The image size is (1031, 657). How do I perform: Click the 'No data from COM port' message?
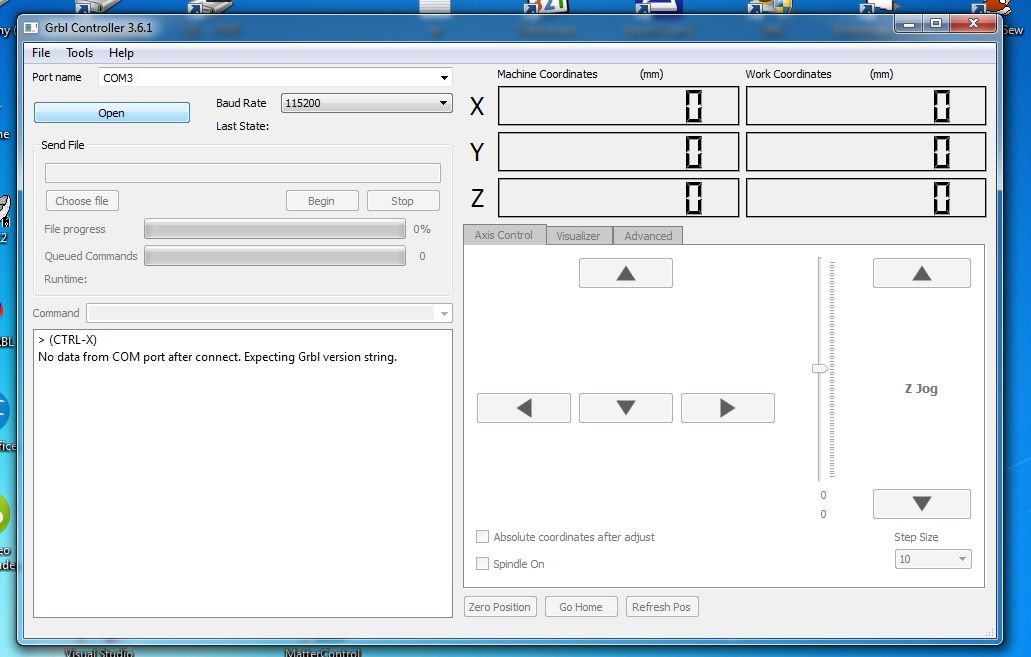(x=218, y=357)
